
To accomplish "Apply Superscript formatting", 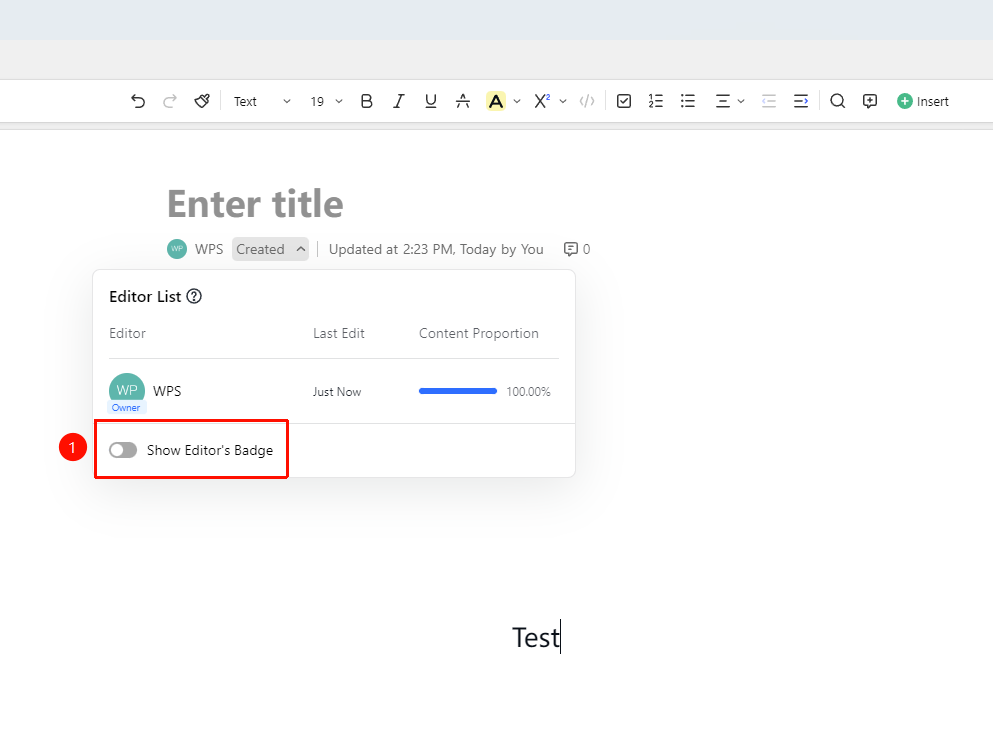I will pos(542,101).
